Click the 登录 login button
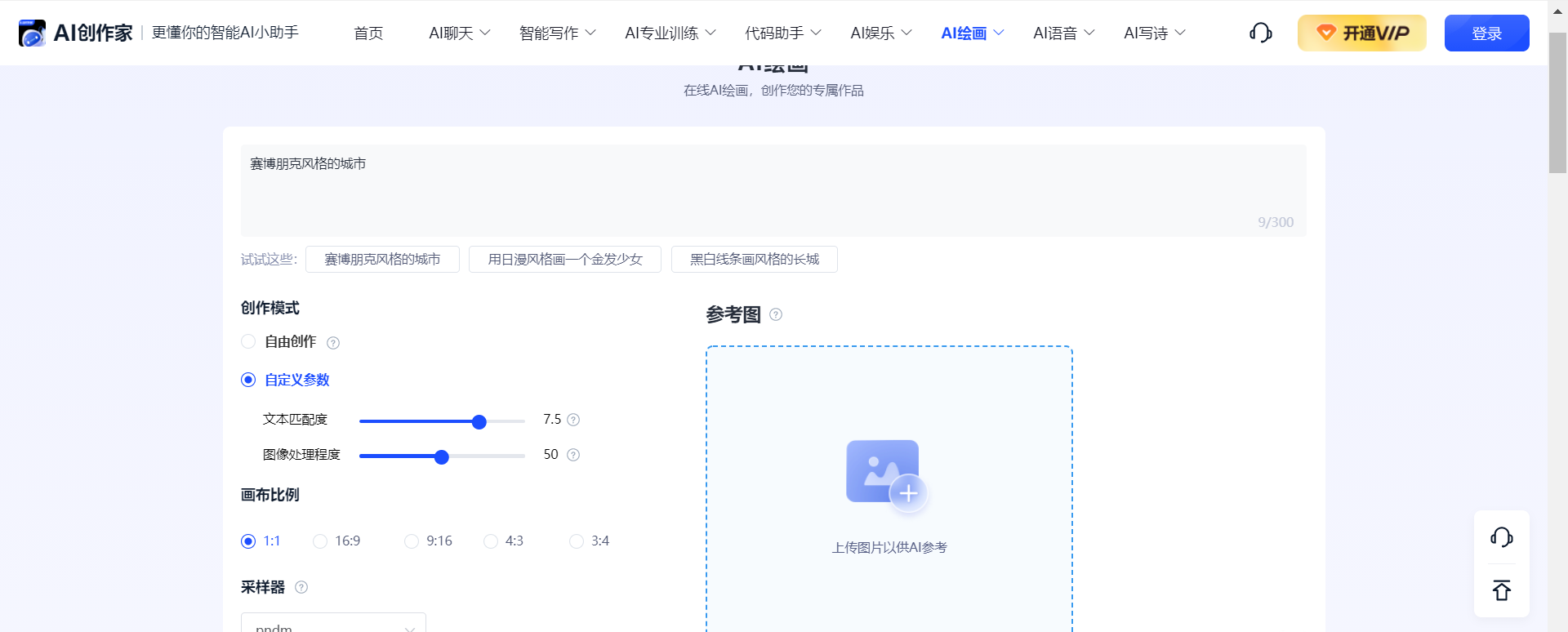 [1486, 33]
